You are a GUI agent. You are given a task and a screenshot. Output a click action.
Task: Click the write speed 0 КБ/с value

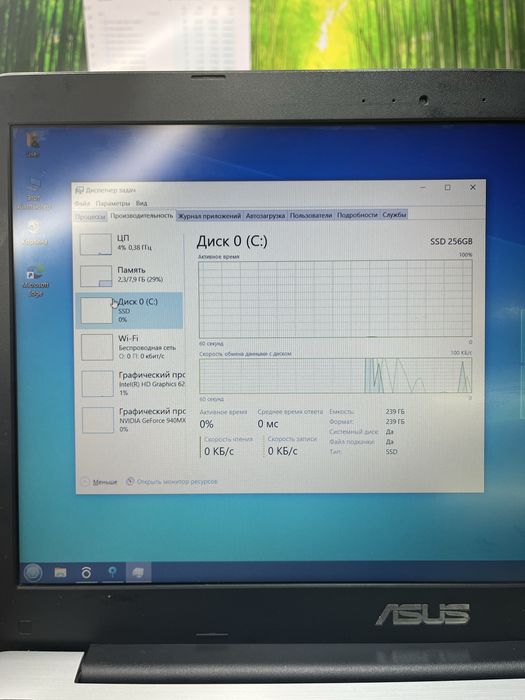283,451
